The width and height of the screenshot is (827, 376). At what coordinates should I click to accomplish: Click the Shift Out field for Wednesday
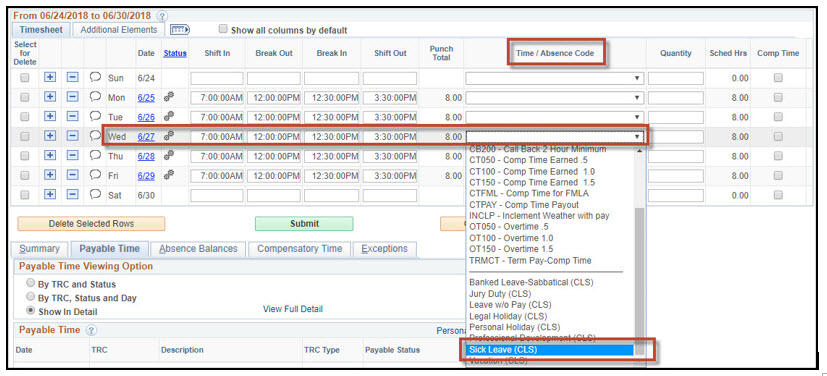coord(390,137)
